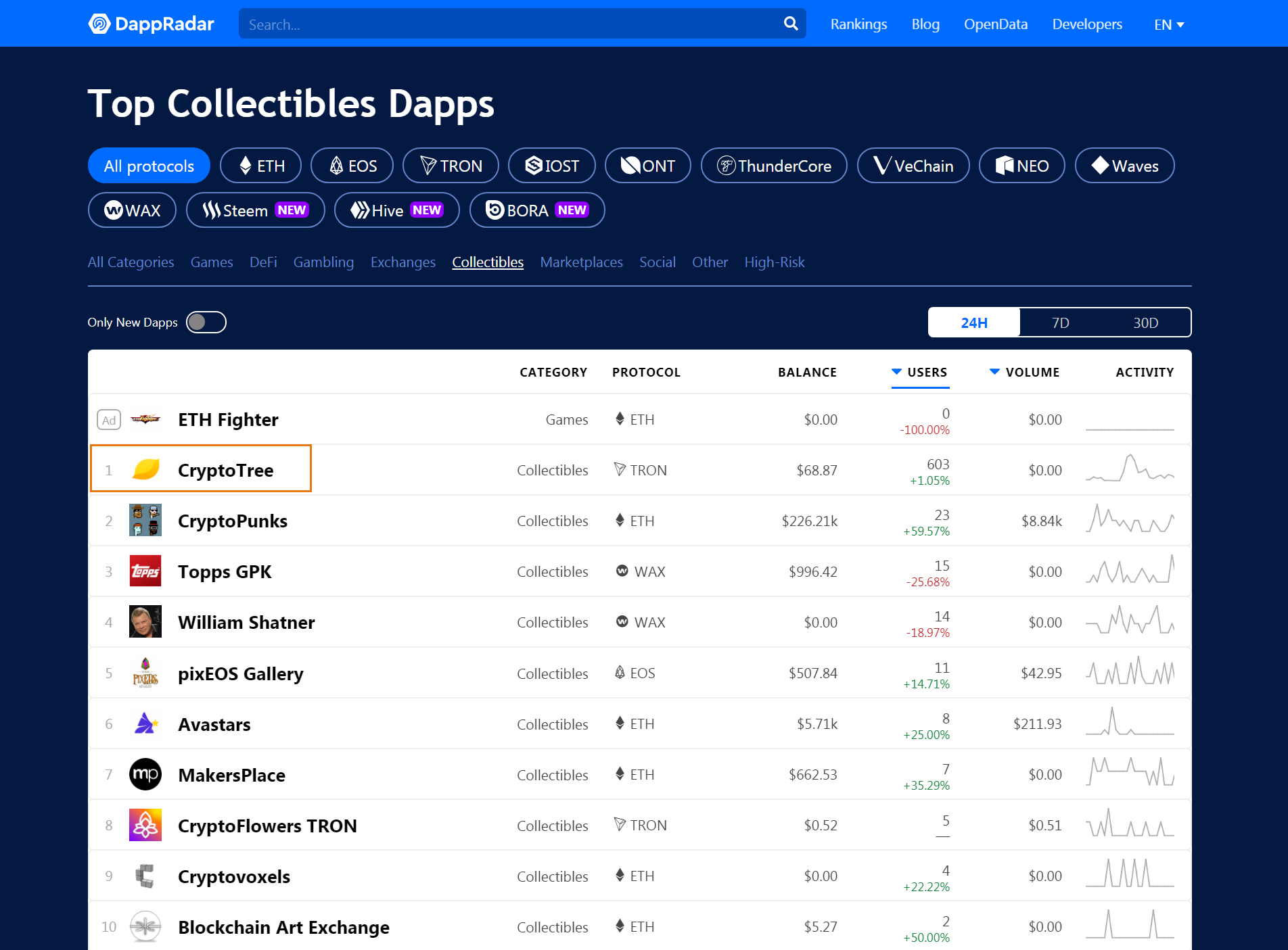Filter by Waves protocol
Image resolution: width=1288 pixels, height=950 pixels.
point(1124,166)
